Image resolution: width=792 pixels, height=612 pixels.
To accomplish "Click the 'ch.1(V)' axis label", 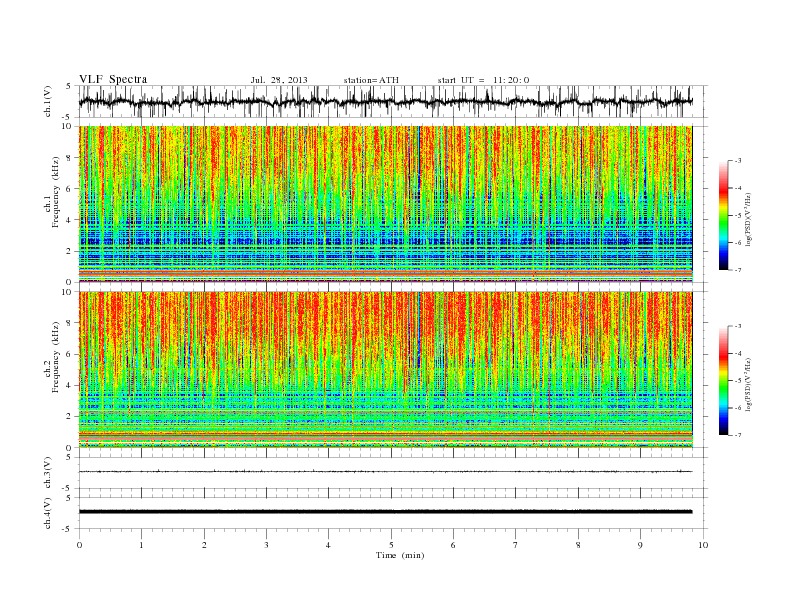I will [x=48, y=101].
